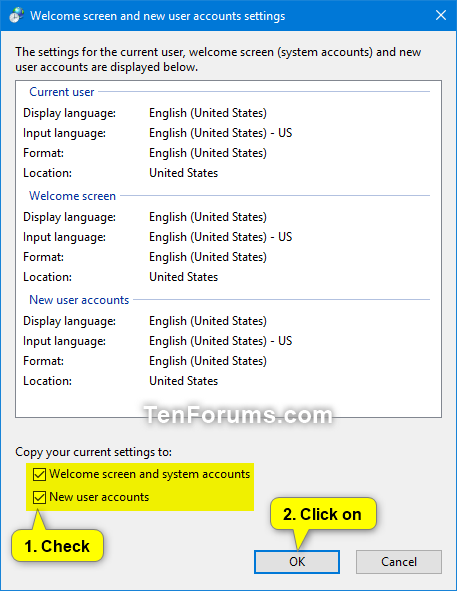The height and width of the screenshot is (591, 457).
Task: Close the Welcome screen settings dialog
Action: pyautogui.click(x=441, y=15)
